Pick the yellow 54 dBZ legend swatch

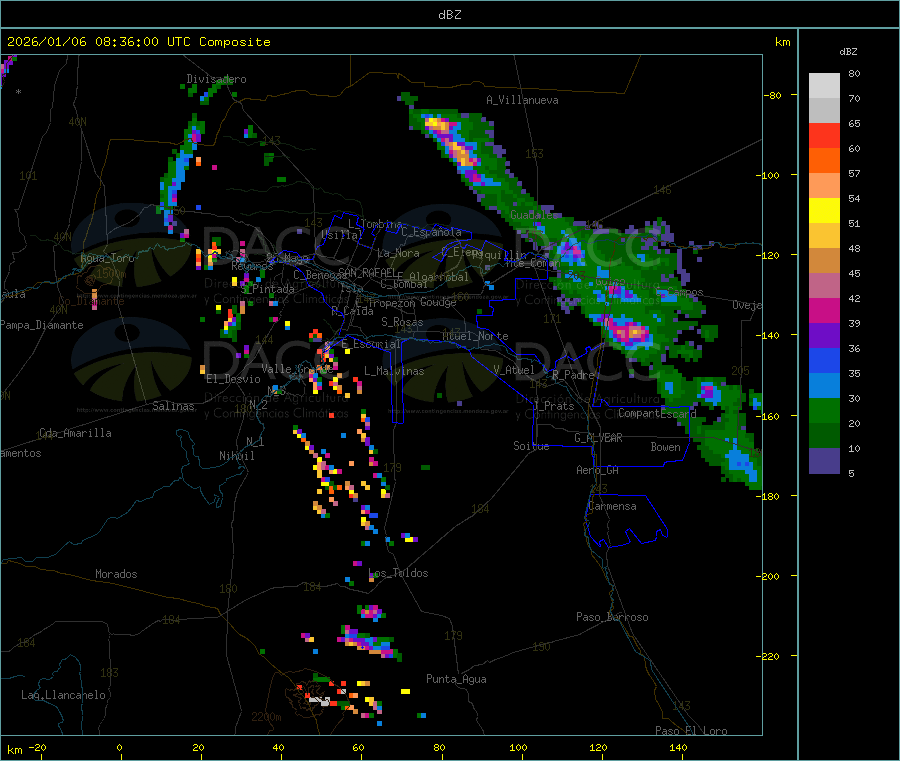[824, 211]
